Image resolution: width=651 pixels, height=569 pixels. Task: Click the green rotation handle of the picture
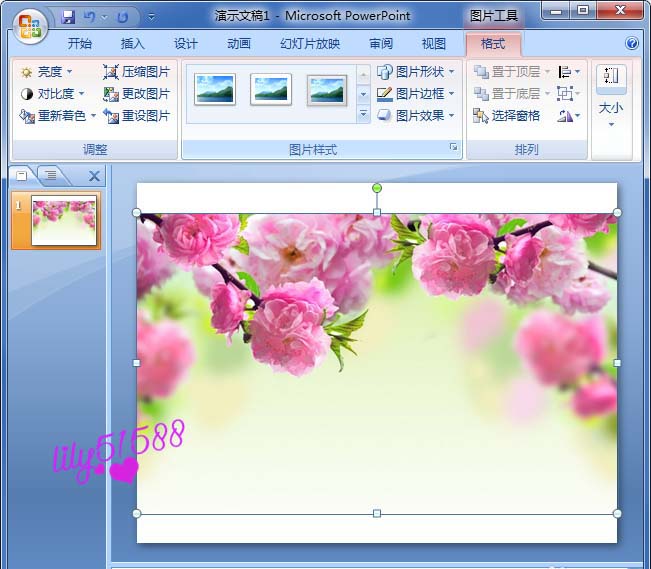pos(377,188)
